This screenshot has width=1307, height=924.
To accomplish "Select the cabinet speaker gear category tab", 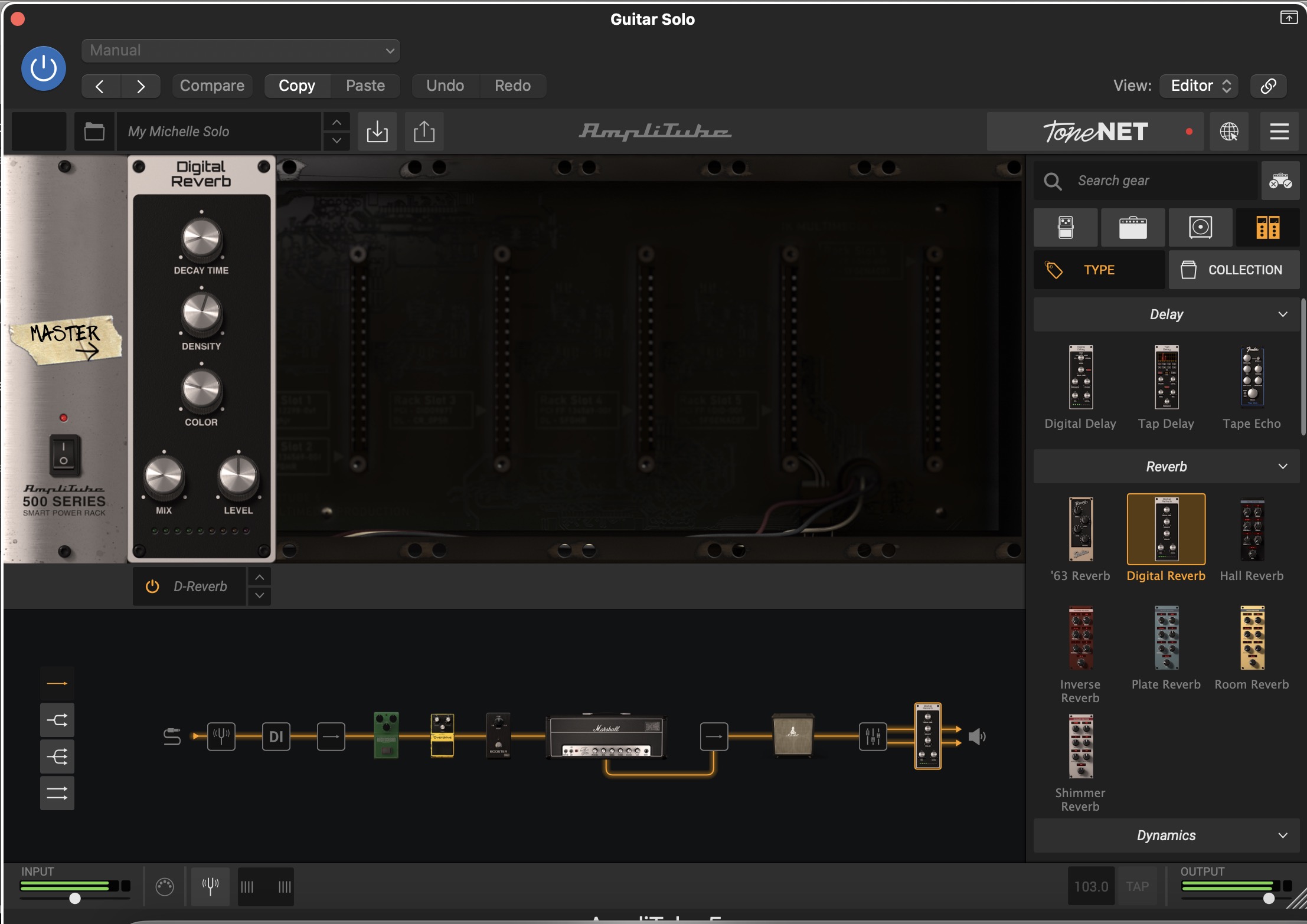I will pos(1200,227).
